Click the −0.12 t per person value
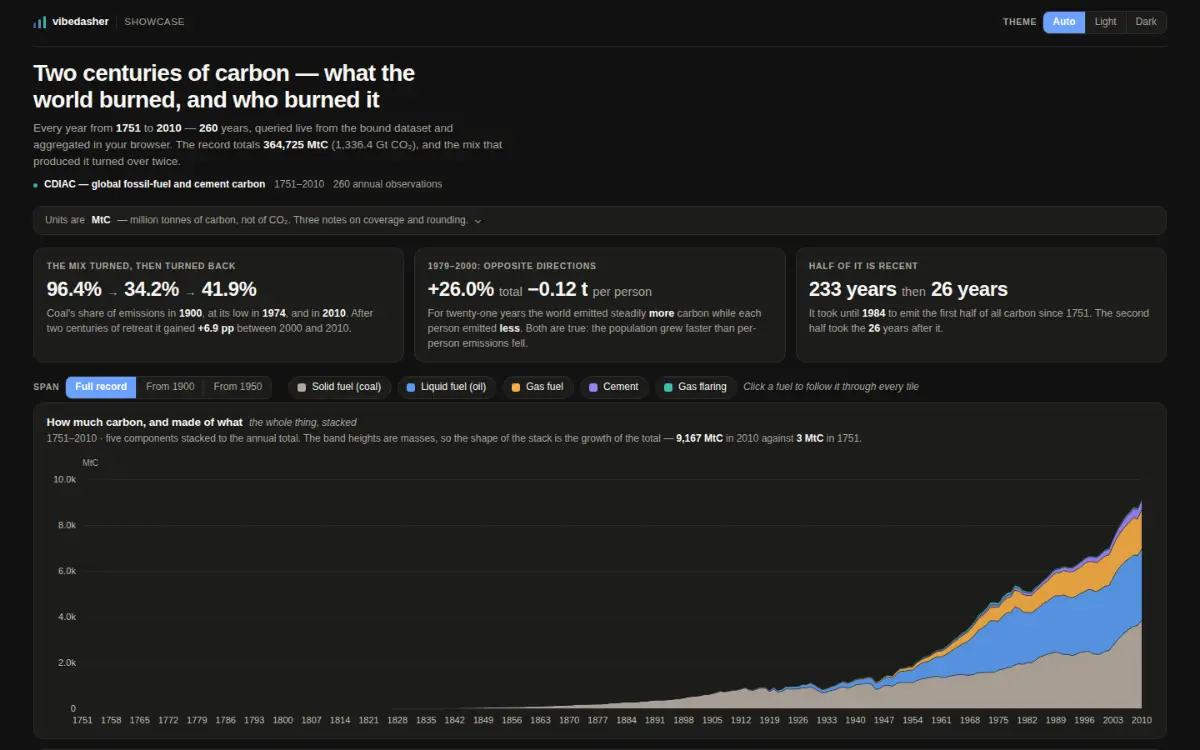The image size is (1200, 750). (558, 290)
